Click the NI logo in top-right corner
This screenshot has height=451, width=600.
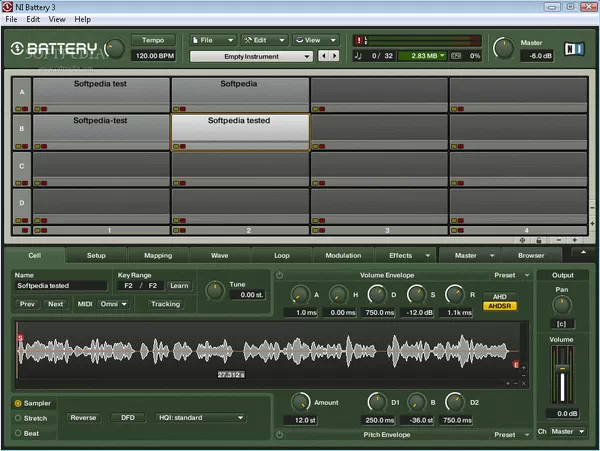point(572,47)
